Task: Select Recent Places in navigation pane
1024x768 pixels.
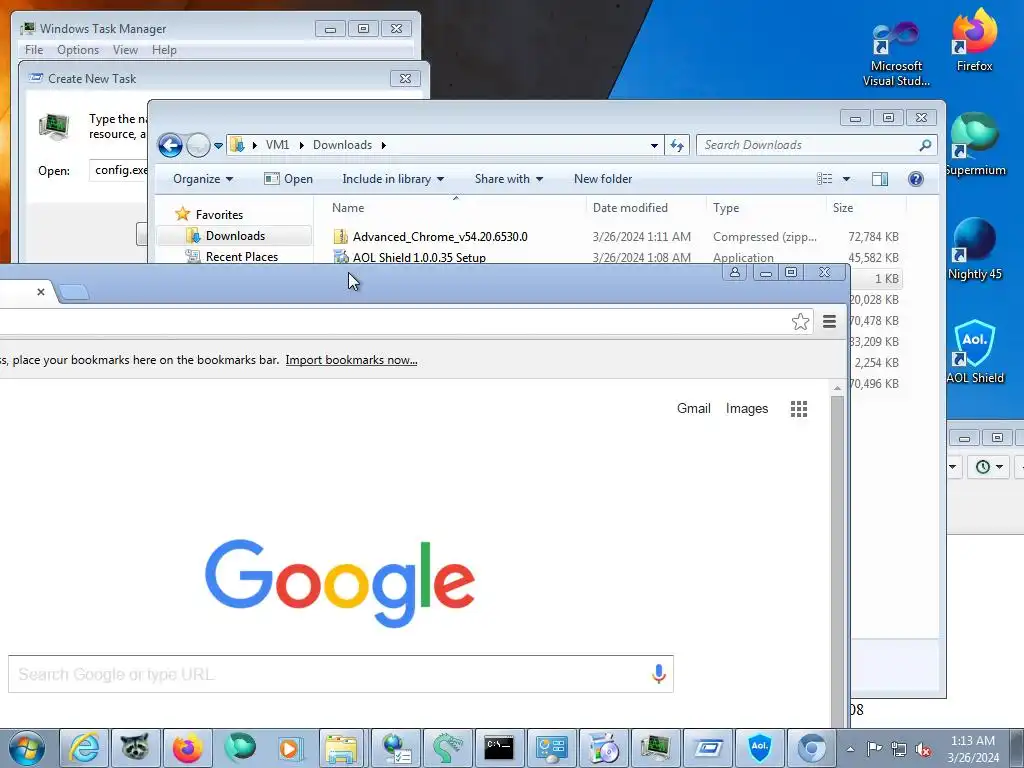Action: [241, 257]
